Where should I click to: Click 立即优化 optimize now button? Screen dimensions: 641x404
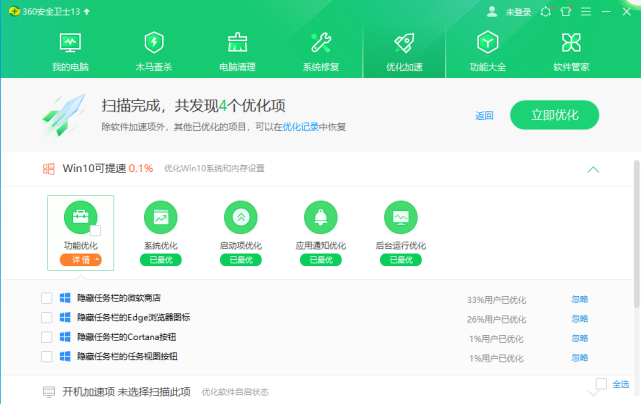(x=554, y=115)
